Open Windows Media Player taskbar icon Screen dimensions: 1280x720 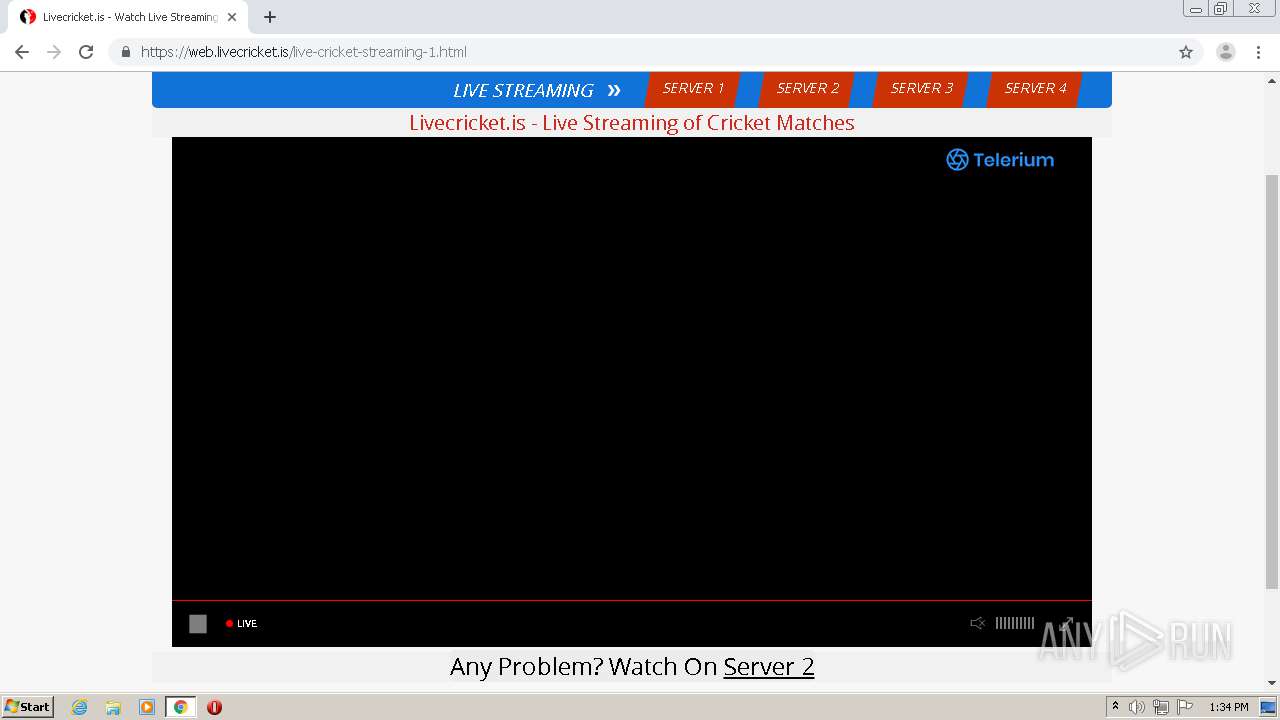click(147, 707)
